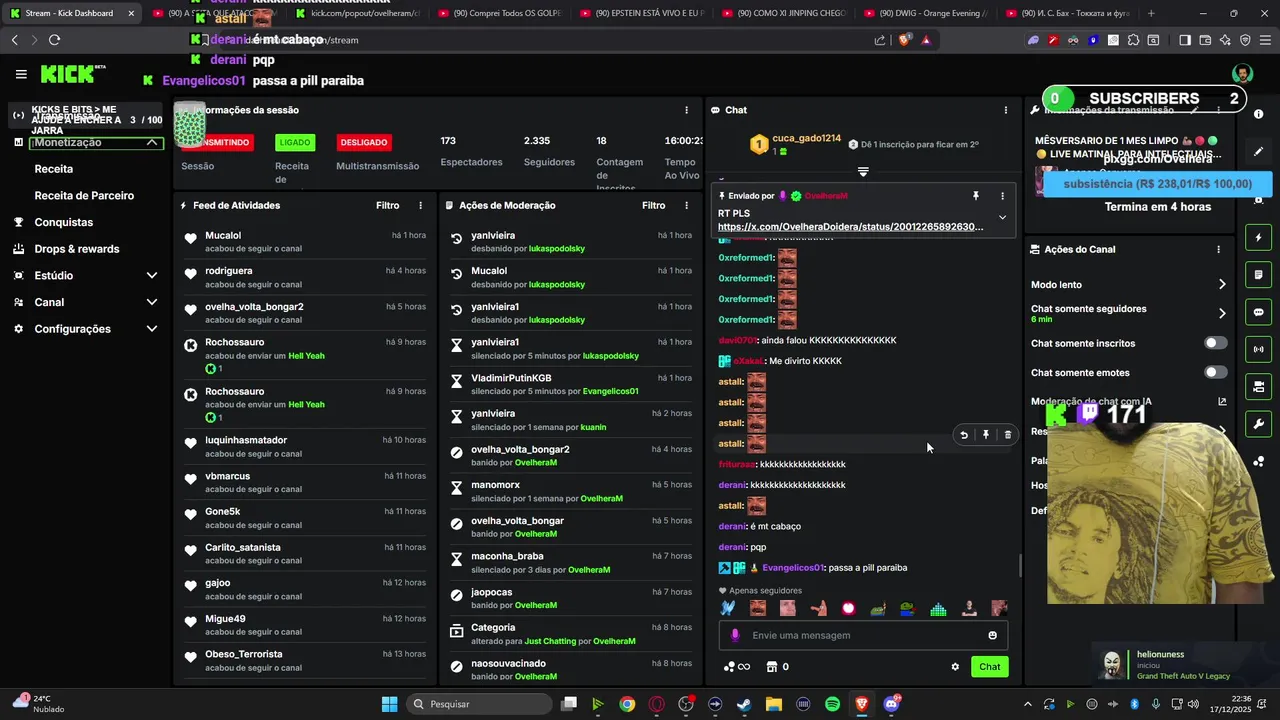
Task: Open Spotify from the taskbar
Action: click(832, 704)
